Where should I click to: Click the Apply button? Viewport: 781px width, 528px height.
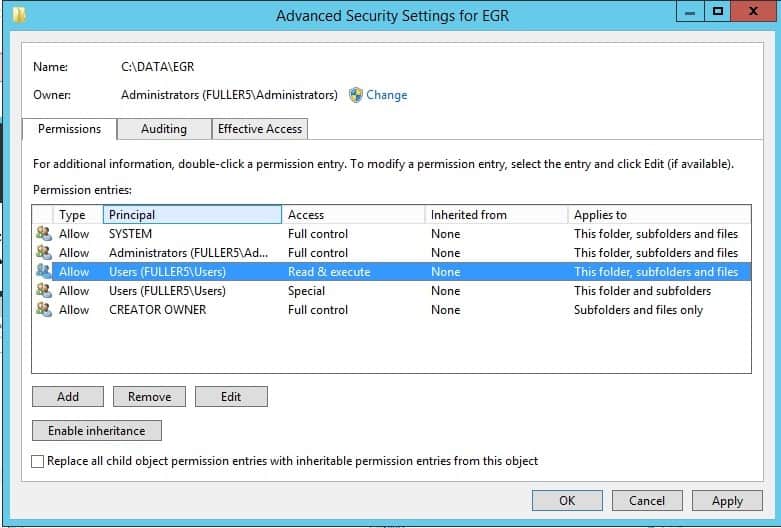pyautogui.click(x=727, y=501)
